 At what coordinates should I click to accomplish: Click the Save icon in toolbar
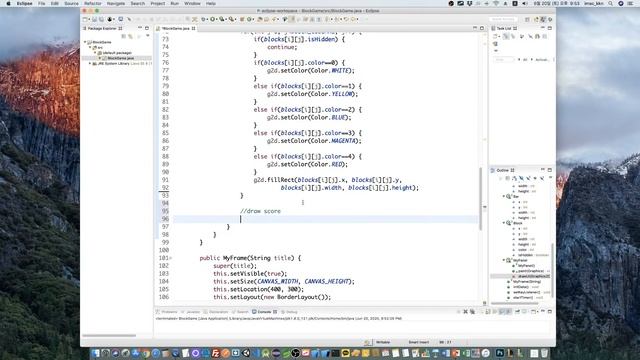tap(94, 19)
